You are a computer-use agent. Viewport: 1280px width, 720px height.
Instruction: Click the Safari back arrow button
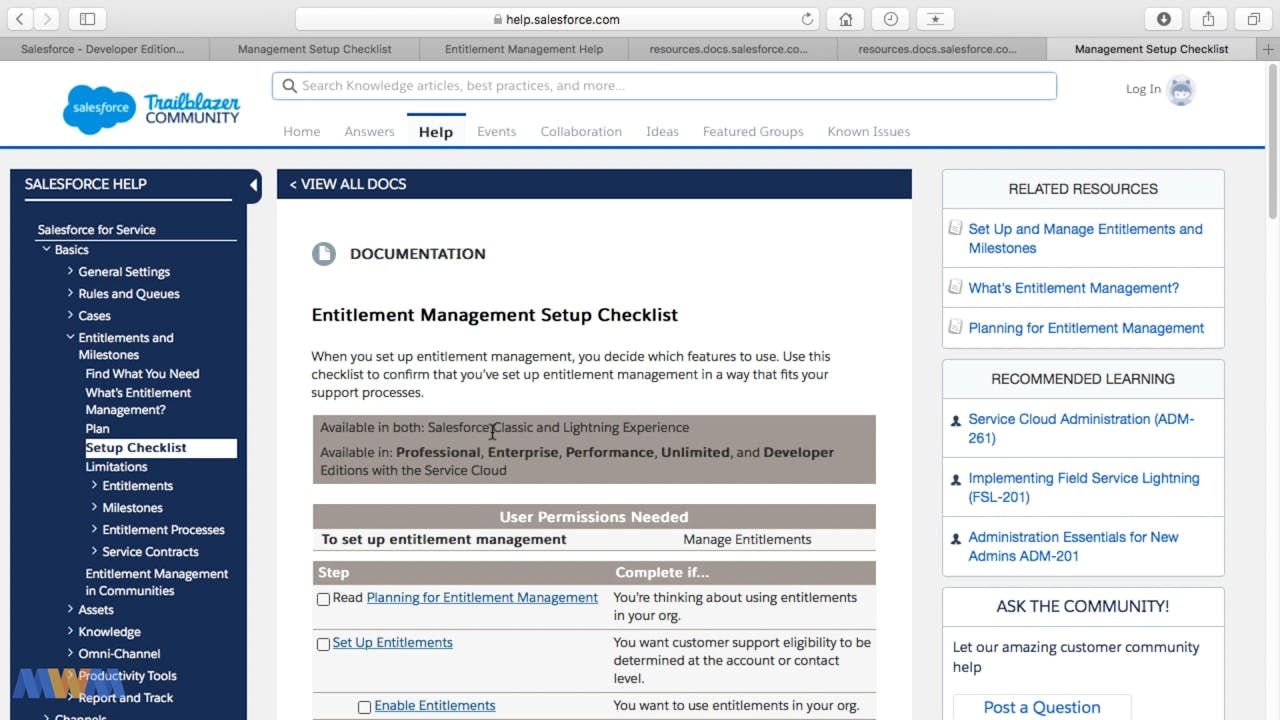point(20,19)
